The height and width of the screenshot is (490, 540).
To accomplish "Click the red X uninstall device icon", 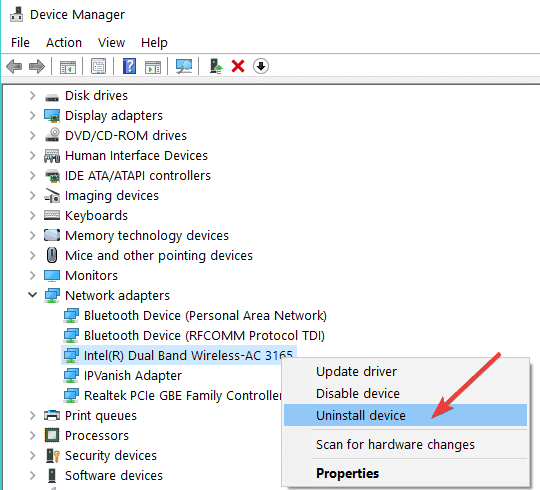I will (x=238, y=66).
